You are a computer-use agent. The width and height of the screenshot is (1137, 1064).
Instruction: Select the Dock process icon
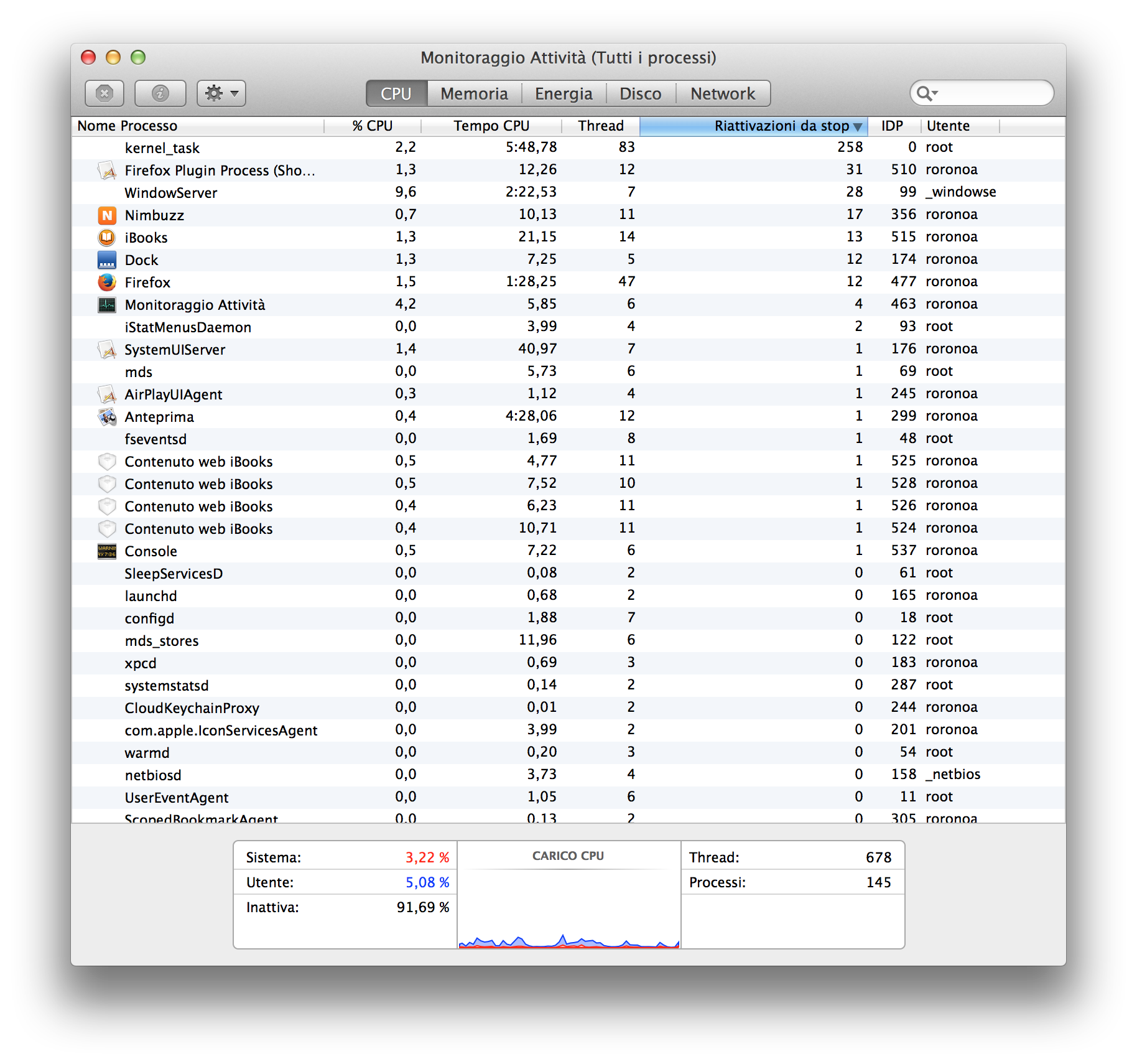107,260
